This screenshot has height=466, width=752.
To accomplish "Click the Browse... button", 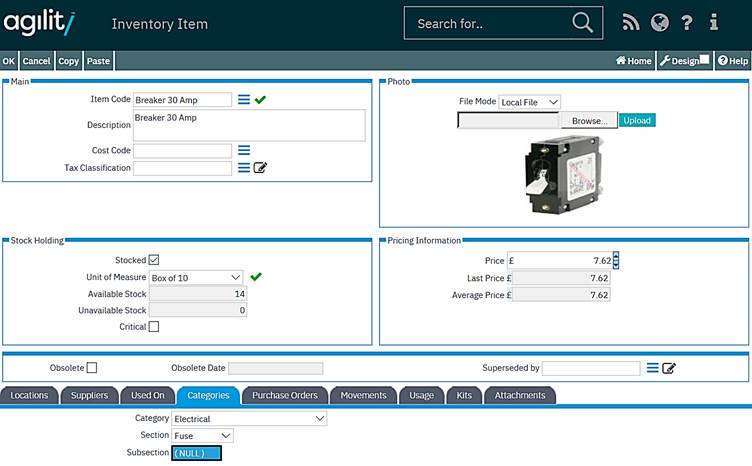I will pyautogui.click(x=589, y=121).
